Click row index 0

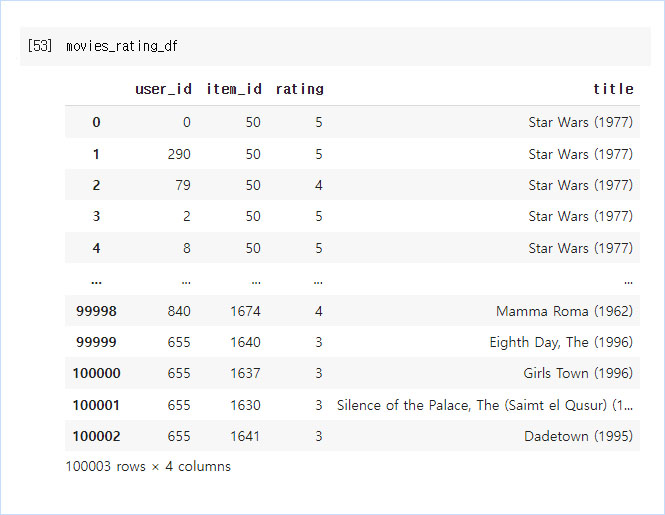click(96, 122)
